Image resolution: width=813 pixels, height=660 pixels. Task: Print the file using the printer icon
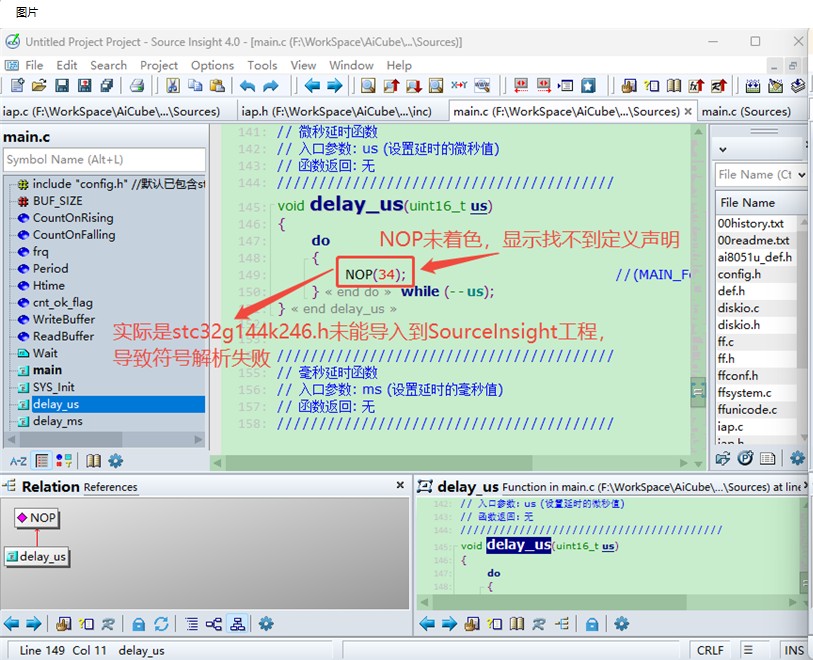pos(137,86)
